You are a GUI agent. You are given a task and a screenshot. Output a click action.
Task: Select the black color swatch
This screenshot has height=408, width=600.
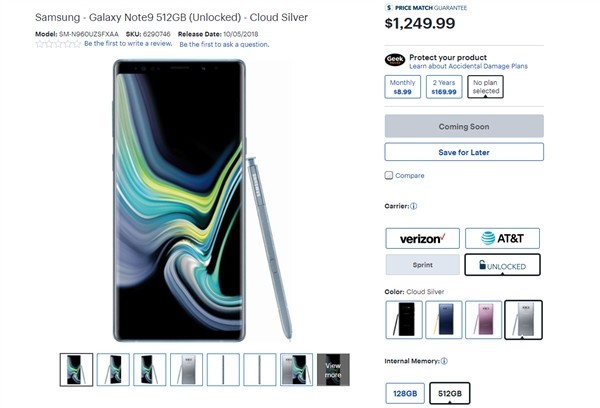coord(404,318)
